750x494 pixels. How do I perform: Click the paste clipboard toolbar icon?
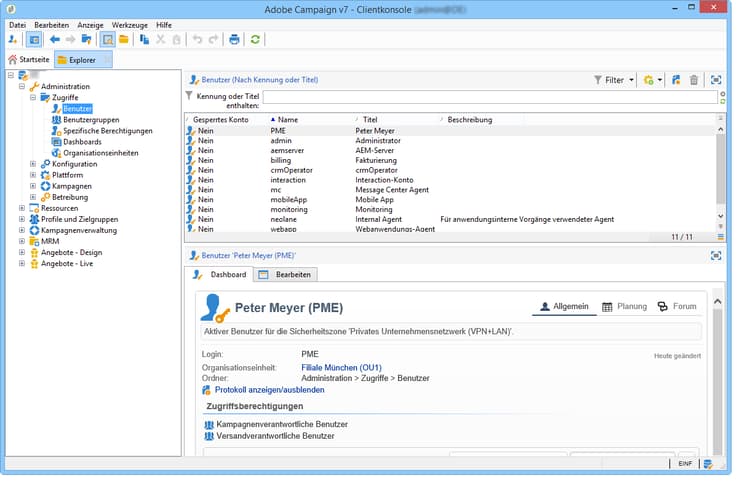click(176, 40)
